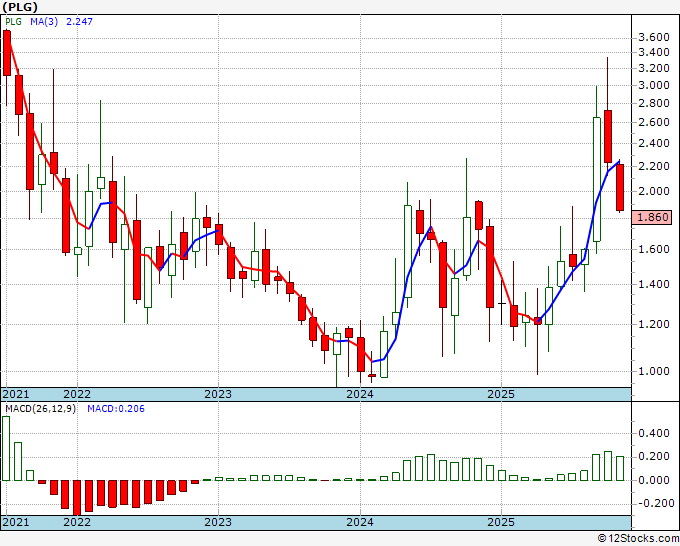
Task: Click 2024 on the MACD time axis
Action: [360, 522]
